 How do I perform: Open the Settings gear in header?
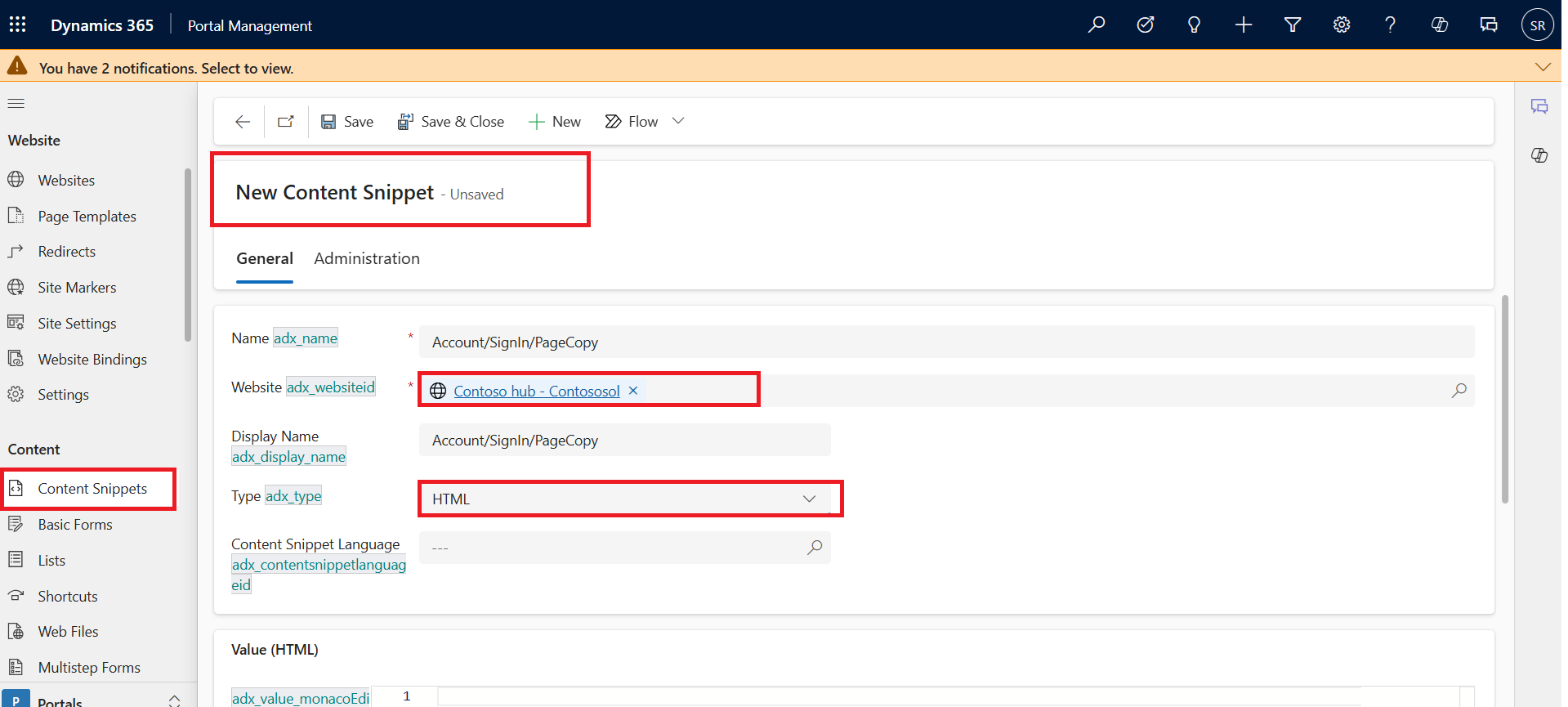(1342, 25)
